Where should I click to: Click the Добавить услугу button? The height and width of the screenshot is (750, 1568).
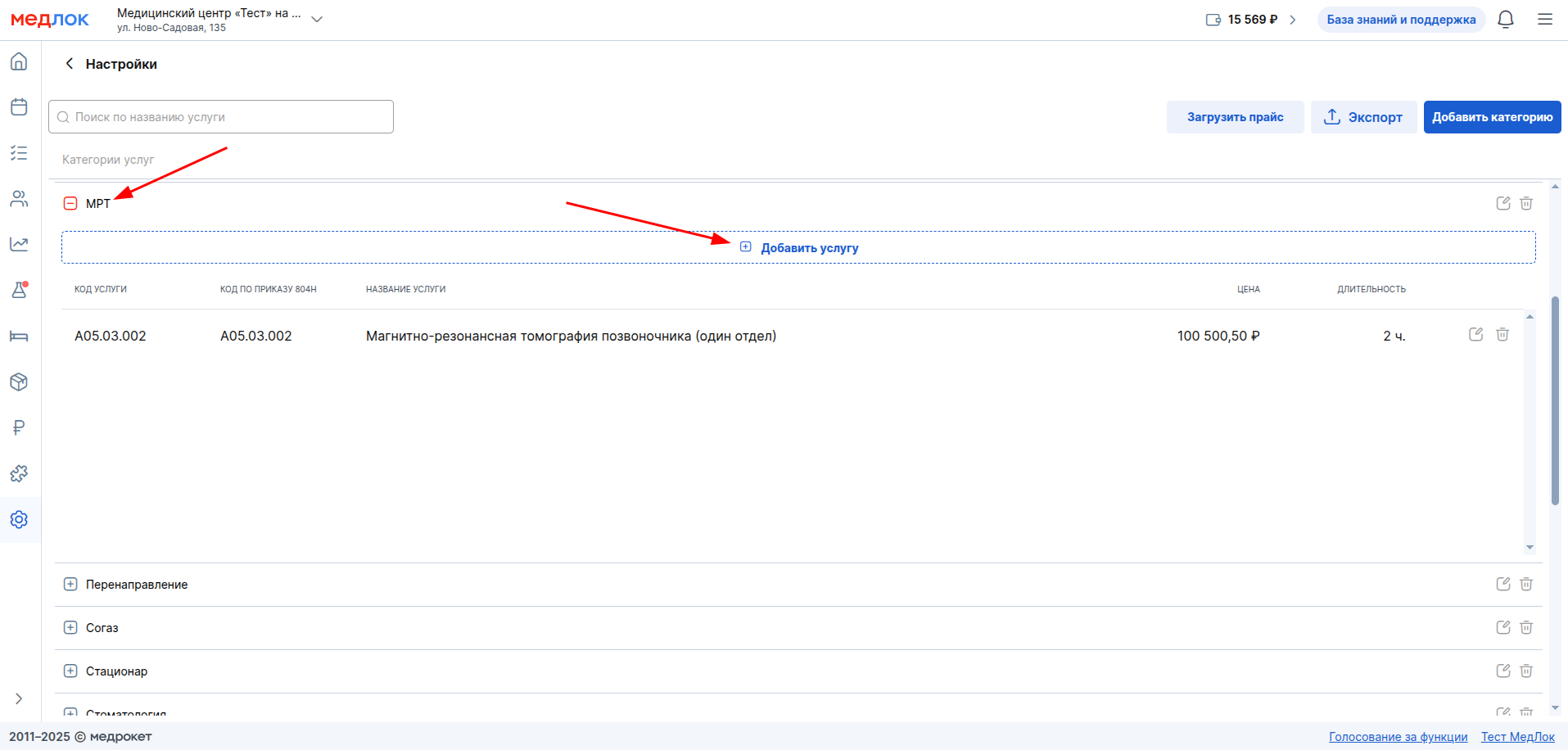(799, 247)
